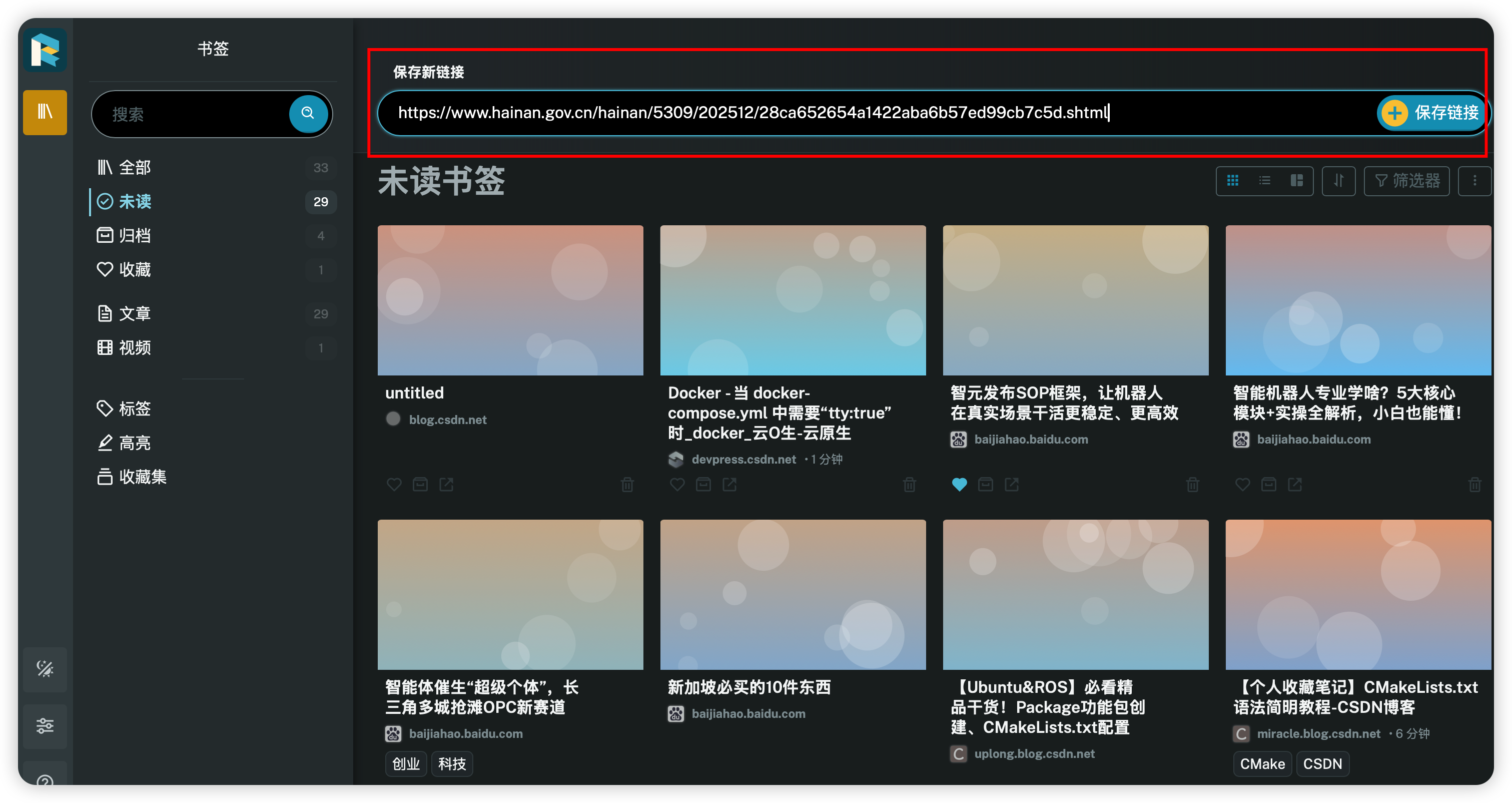Image resolution: width=1512 pixels, height=803 pixels.
Task: Open the sort order dropdown
Action: pyautogui.click(x=1338, y=180)
